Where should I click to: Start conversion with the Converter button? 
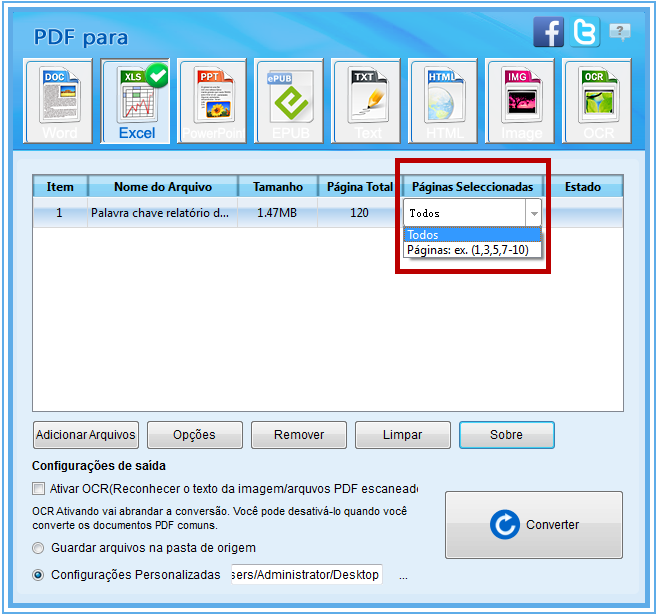pyautogui.click(x=534, y=525)
